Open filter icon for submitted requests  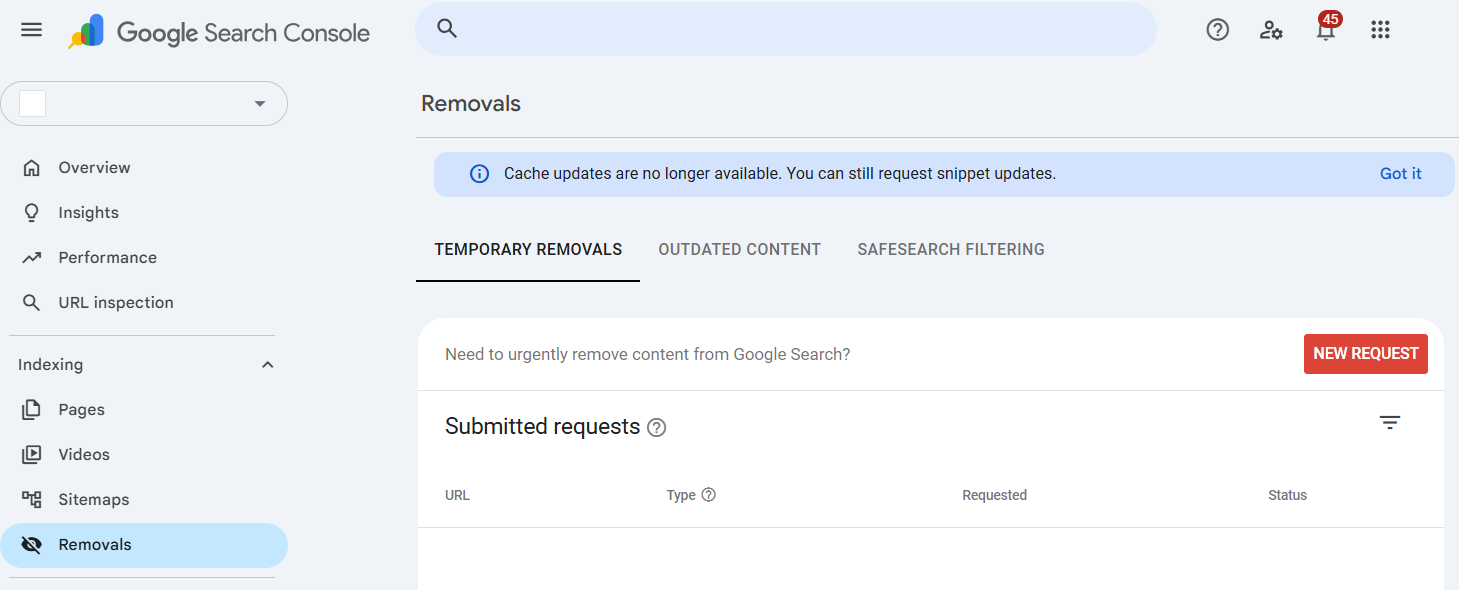pos(1390,423)
